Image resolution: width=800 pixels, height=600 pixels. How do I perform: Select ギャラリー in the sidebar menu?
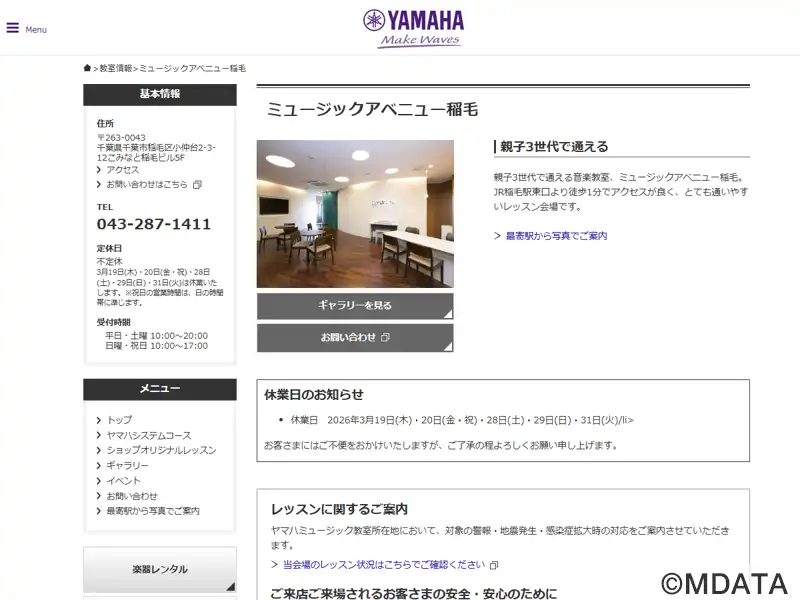[128, 465]
